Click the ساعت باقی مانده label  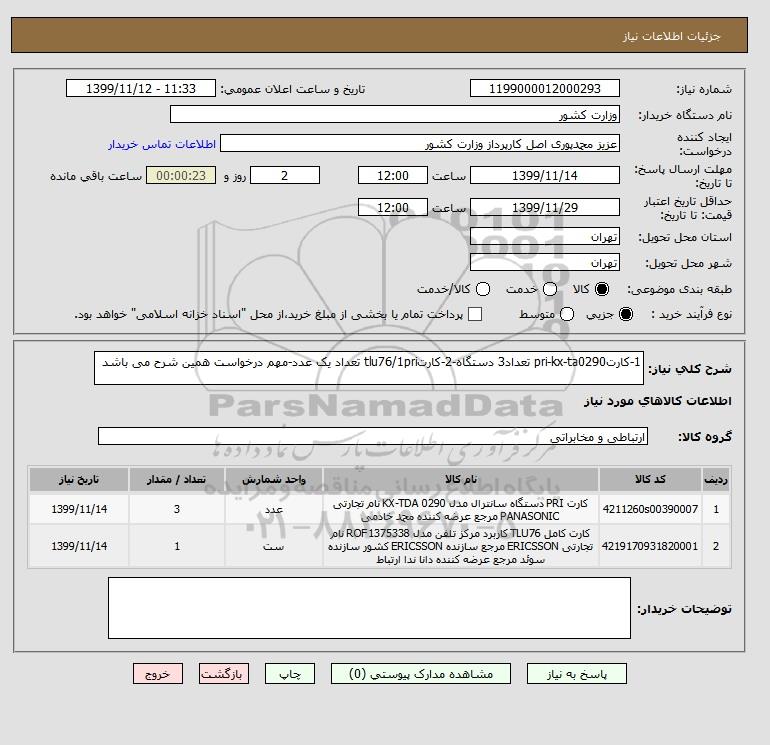point(96,176)
